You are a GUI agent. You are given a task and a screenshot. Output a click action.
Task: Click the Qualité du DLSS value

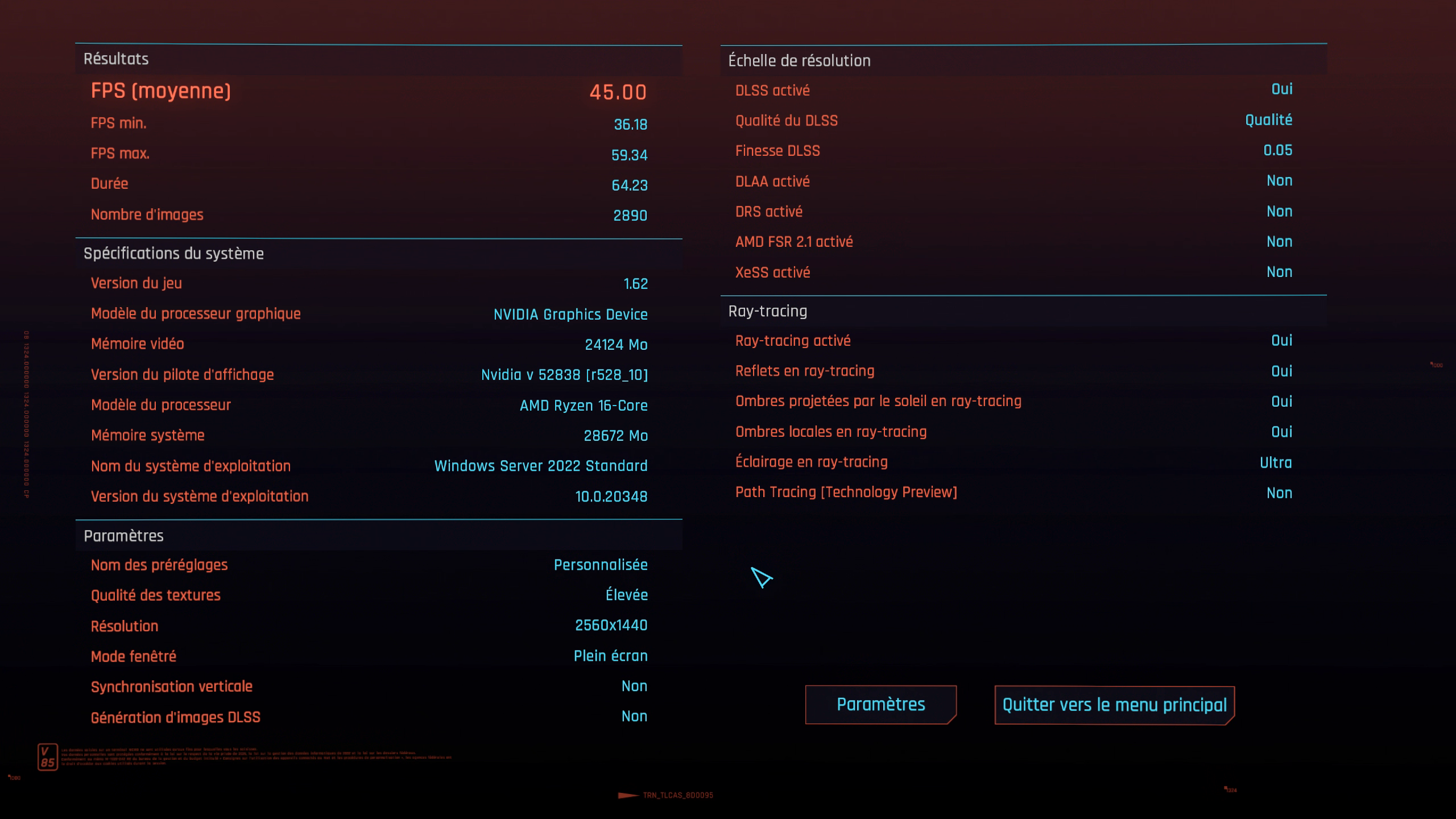pyautogui.click(x=1268, y=120)
